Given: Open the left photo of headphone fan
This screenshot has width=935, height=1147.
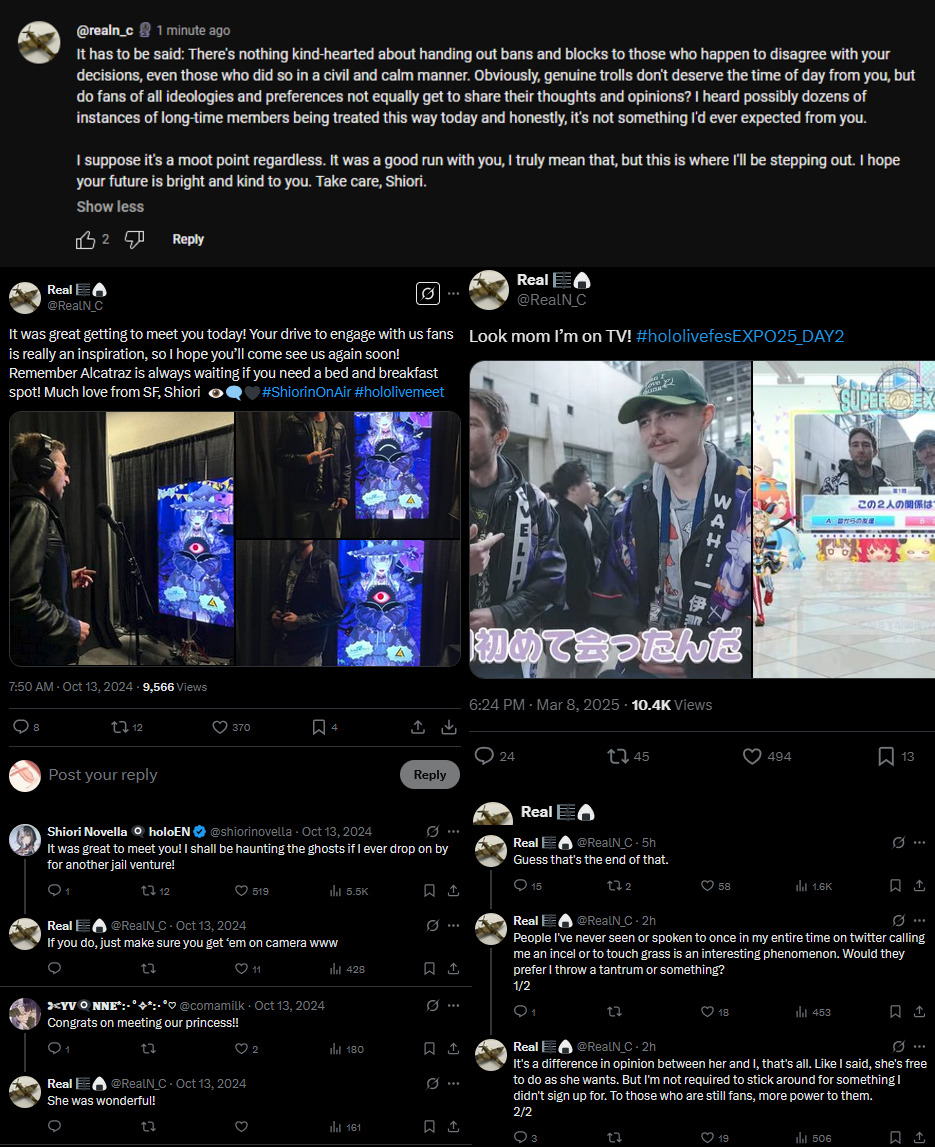Looking at the screenshot, I should click(x=121, y=538).
